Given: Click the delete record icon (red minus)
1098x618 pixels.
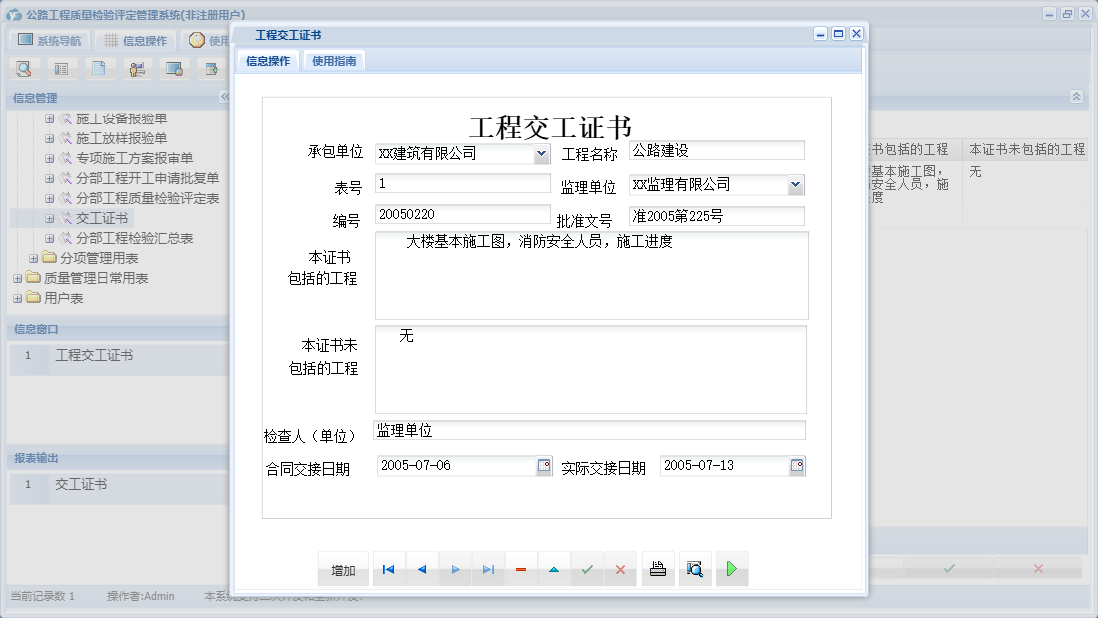Looking at the screenshot, I should click(x=520, y=568).
